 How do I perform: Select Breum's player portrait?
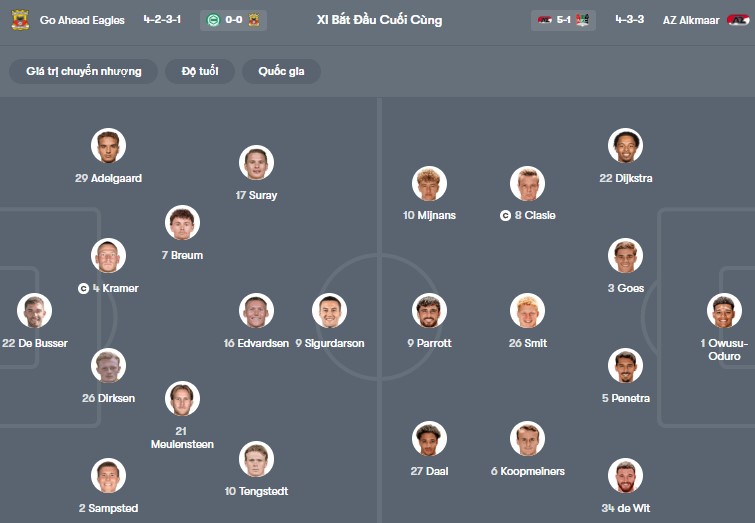coord(182,223)
